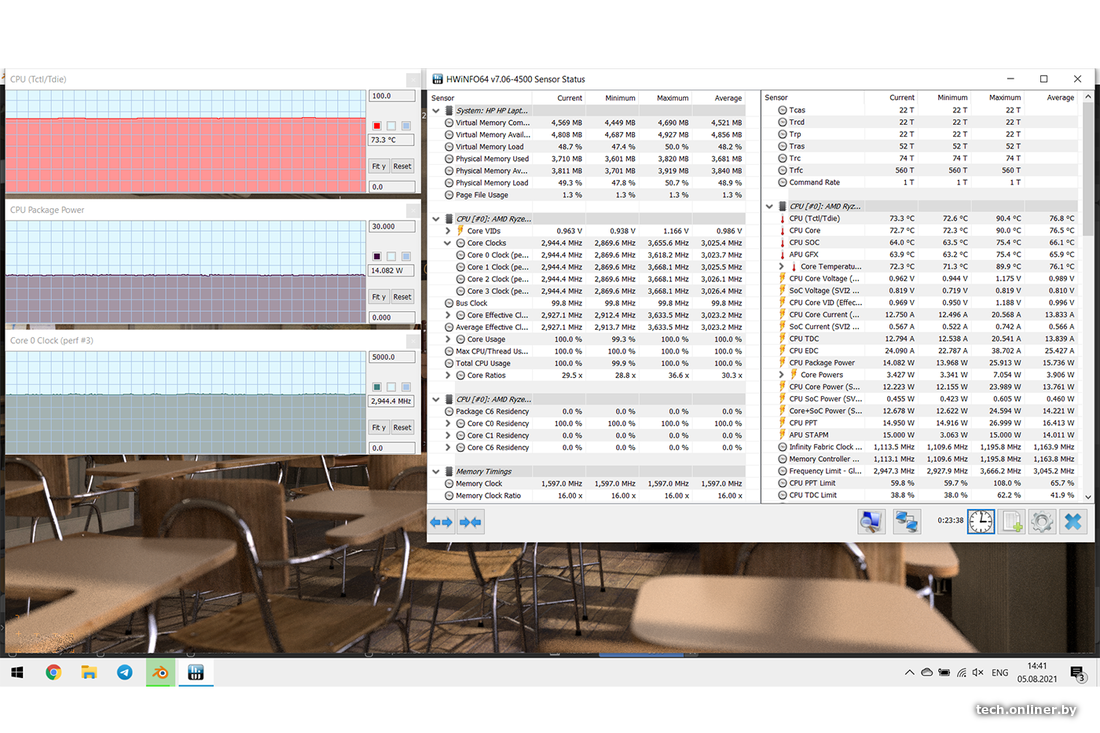The image size is (1100, 733).
Task: Open sensor settings gear icon
Action: pyautogui.click(x=1042, y=521)
